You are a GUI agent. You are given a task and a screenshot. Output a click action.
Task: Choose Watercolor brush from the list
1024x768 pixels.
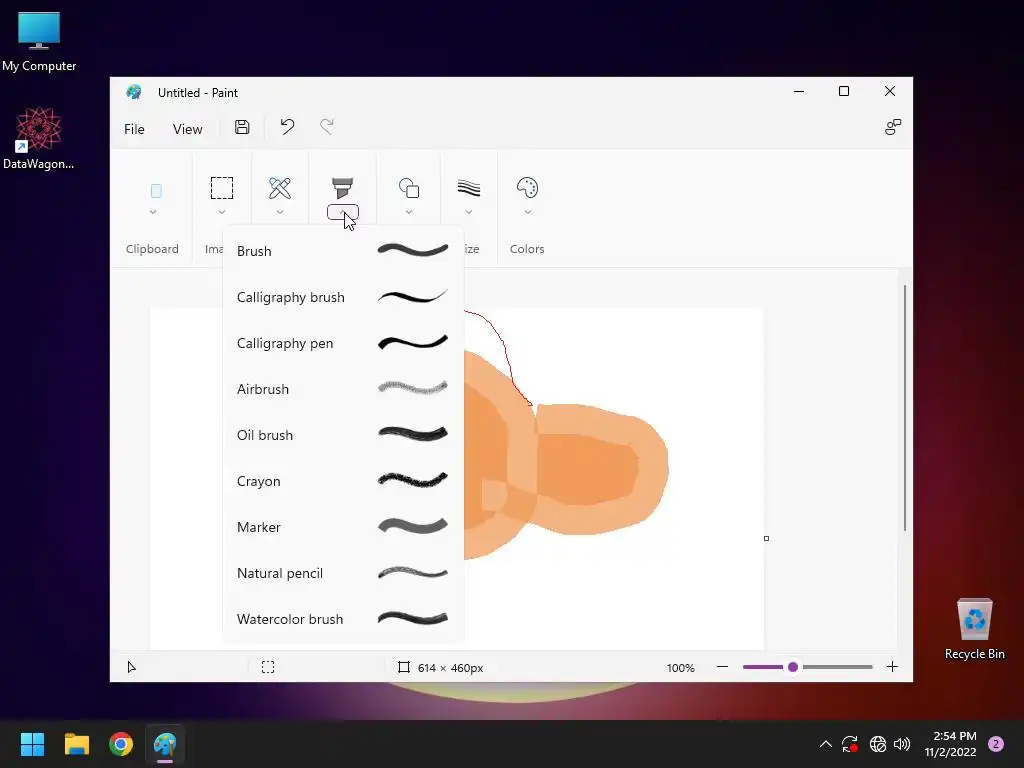[x=344, y=618]
